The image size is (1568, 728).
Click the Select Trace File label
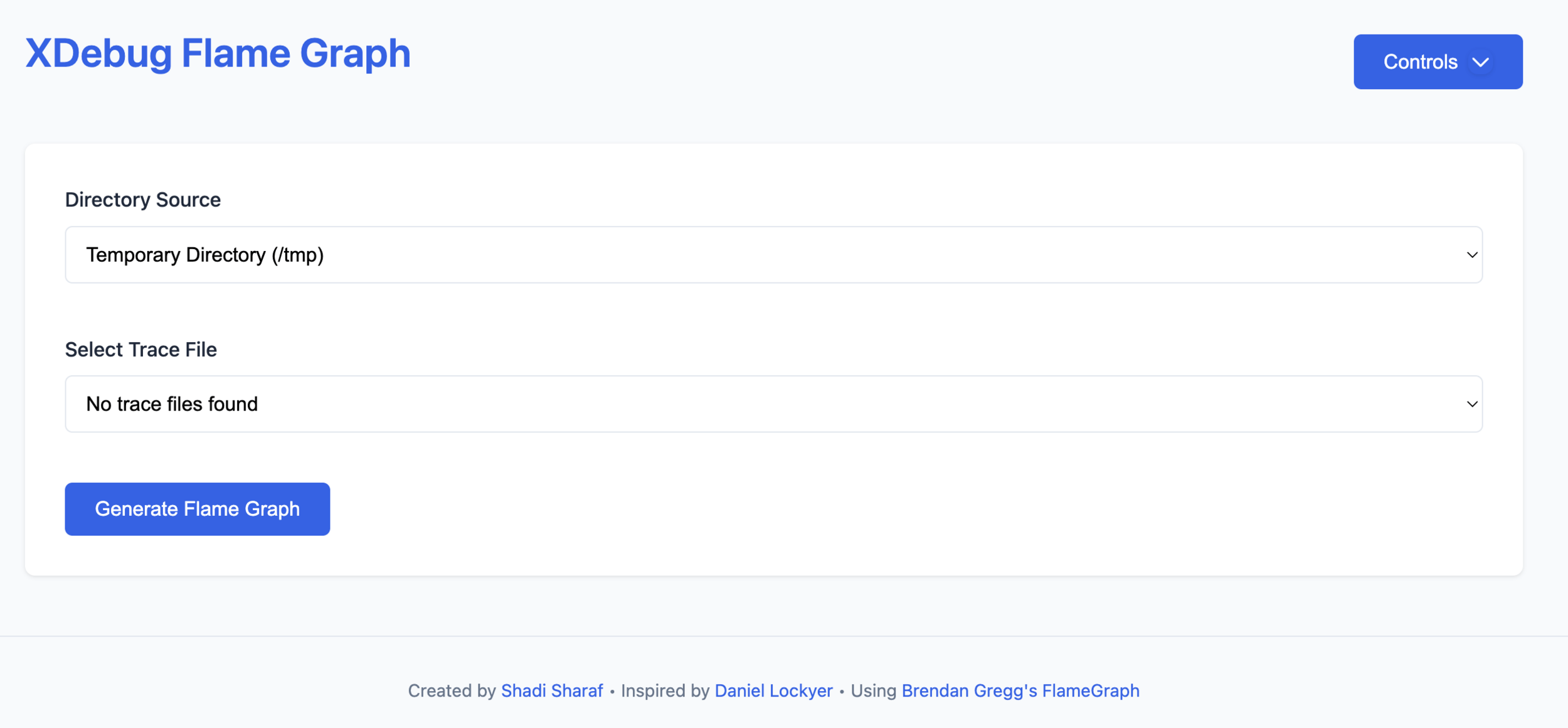140,350
